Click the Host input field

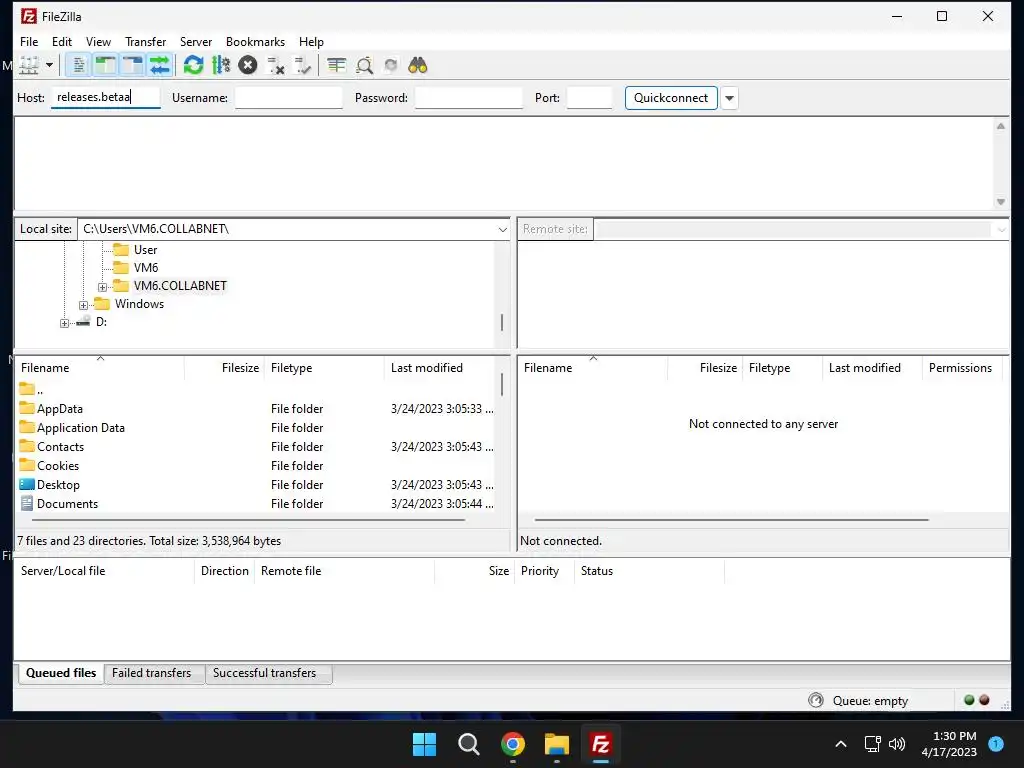coord(106,97)
